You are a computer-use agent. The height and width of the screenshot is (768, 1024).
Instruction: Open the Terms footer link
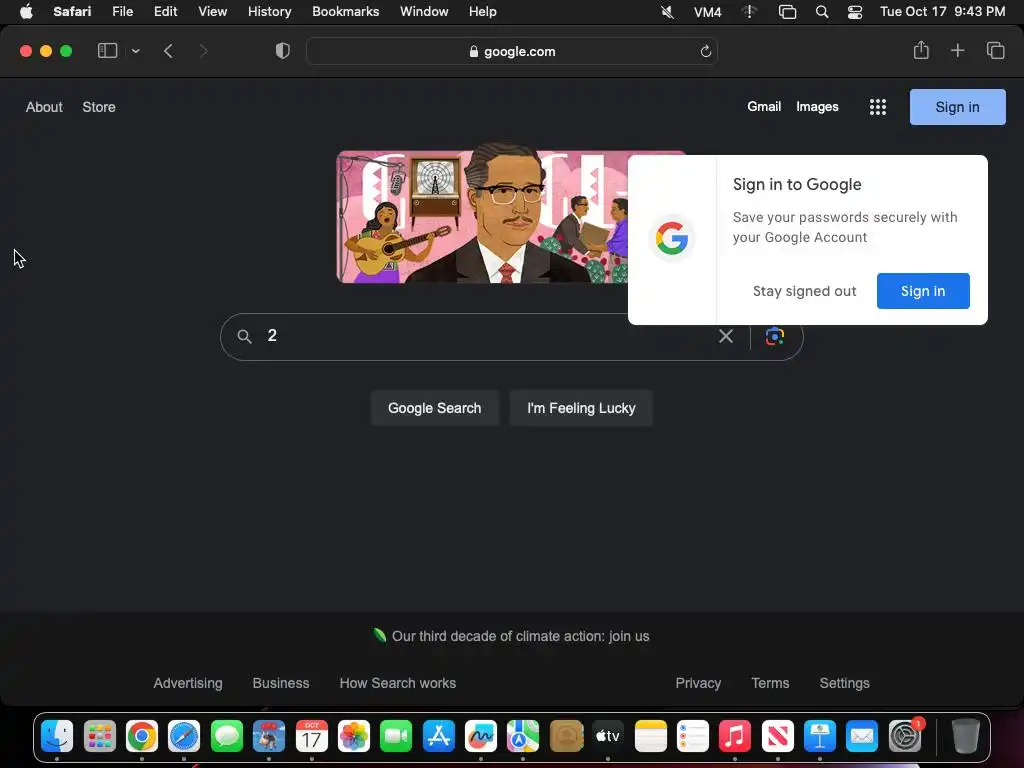(770, 683)
